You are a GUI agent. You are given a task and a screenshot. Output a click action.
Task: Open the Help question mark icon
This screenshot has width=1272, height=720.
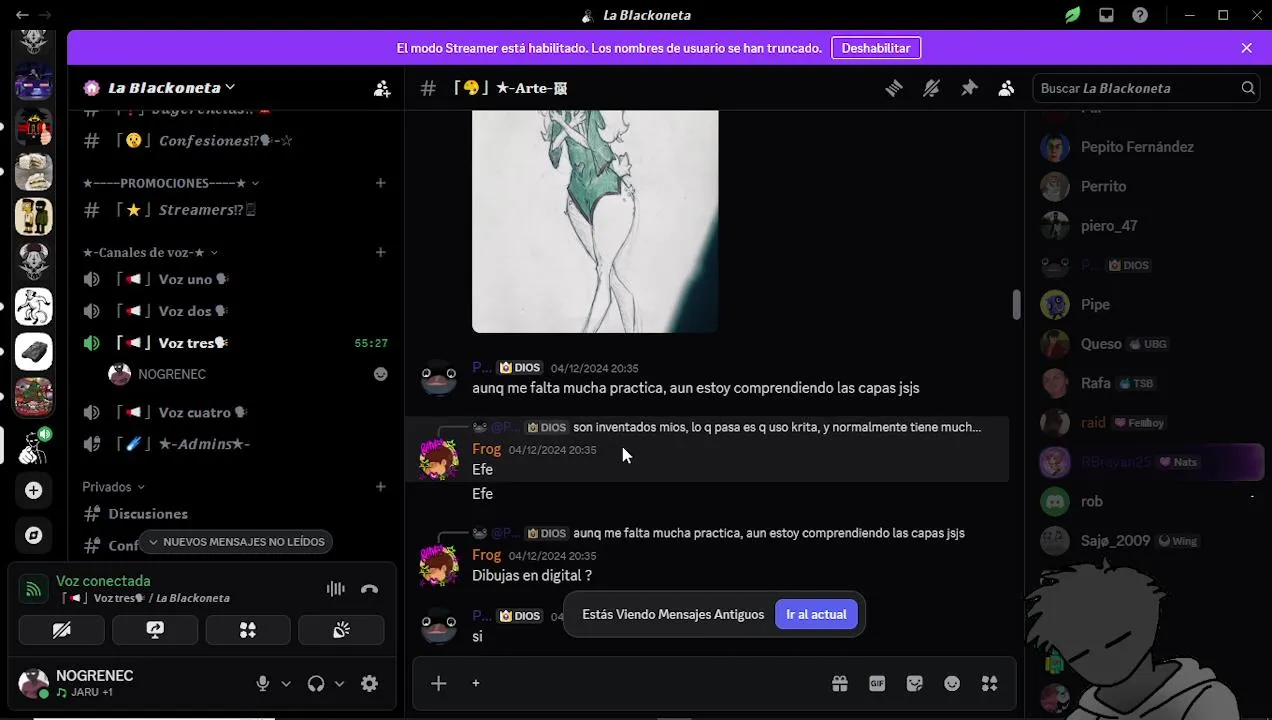point(1140,15)
